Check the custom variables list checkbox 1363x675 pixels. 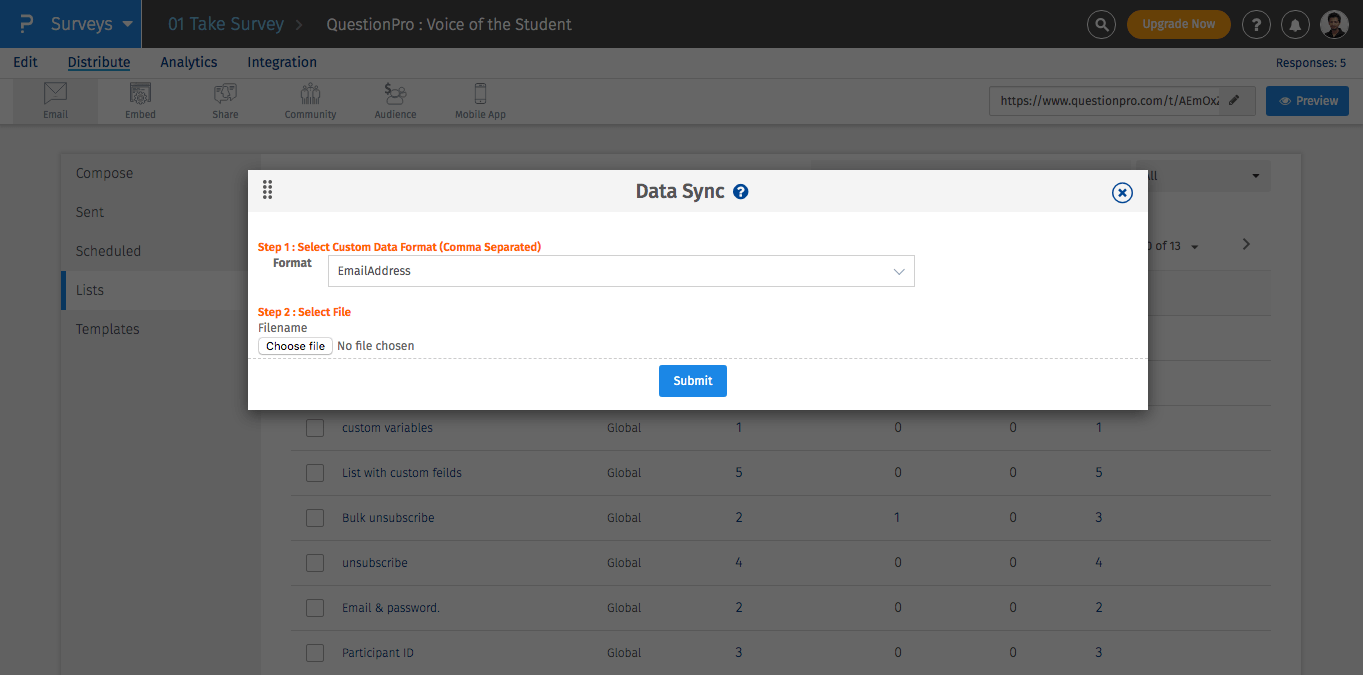pos(315,428)
